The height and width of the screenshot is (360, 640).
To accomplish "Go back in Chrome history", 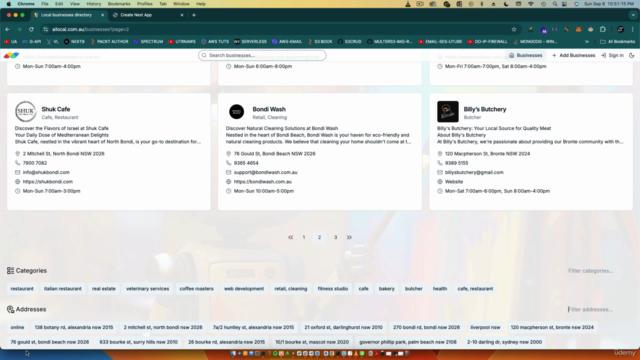I will [x=7, y=29].
